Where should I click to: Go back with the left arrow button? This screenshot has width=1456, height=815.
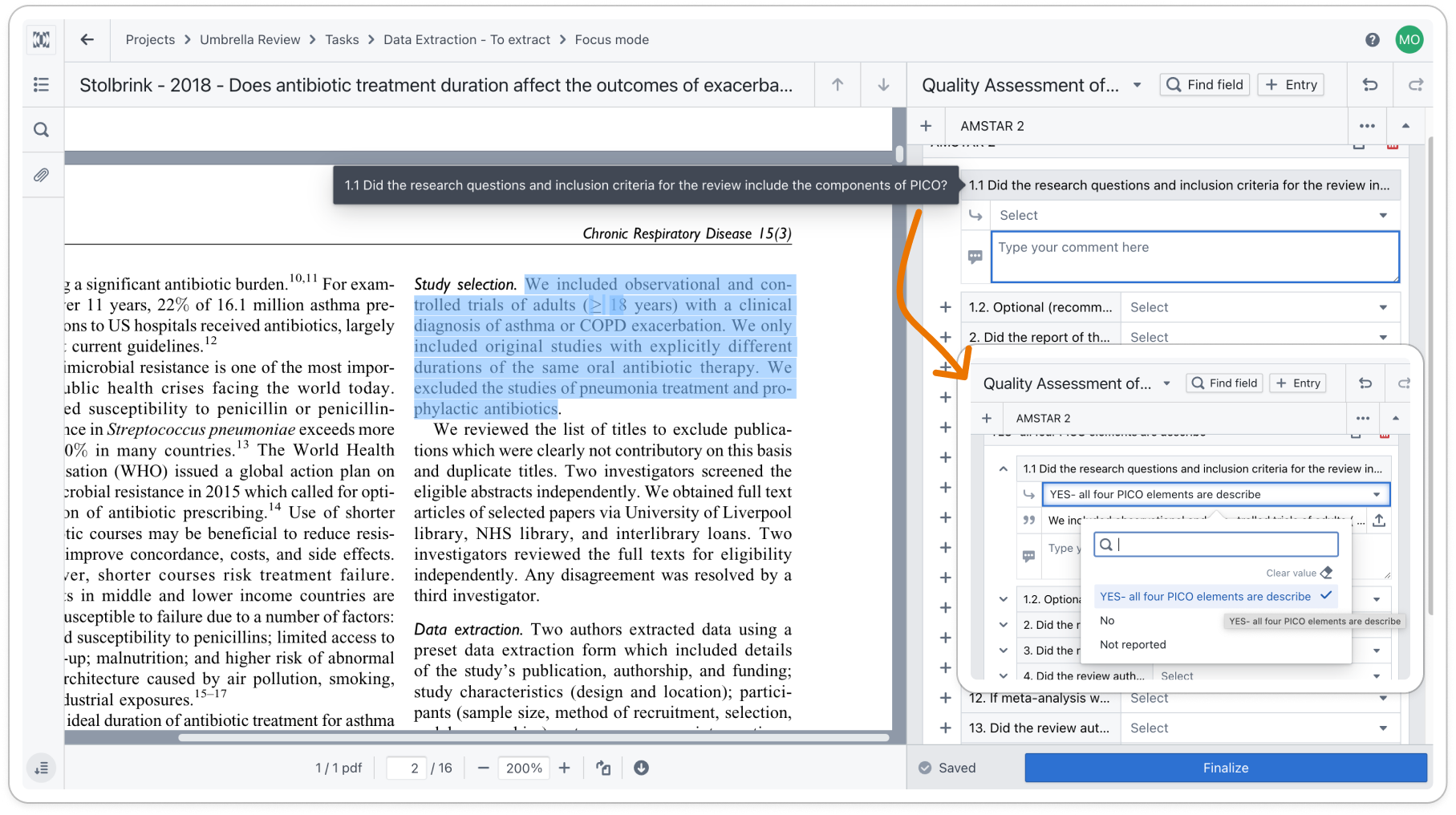[x=87, y=39]
